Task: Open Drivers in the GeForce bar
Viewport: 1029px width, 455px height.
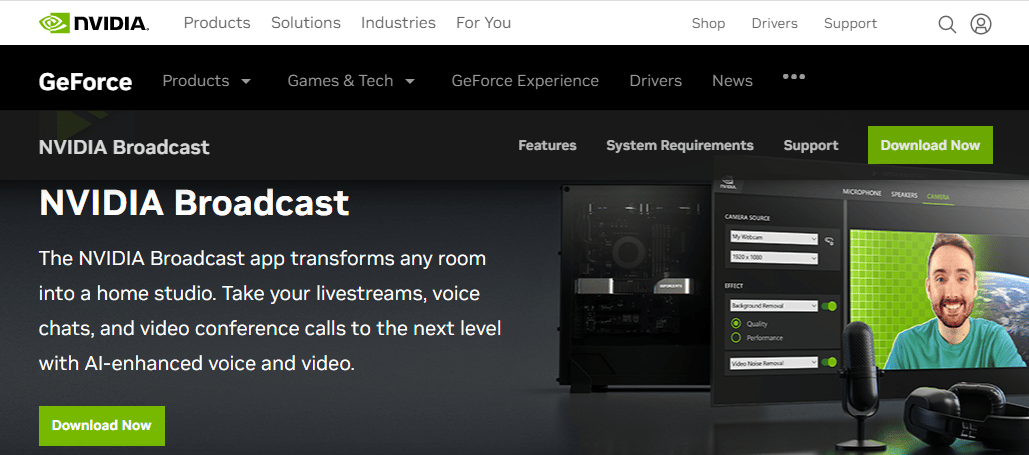Action: point(656,81)
